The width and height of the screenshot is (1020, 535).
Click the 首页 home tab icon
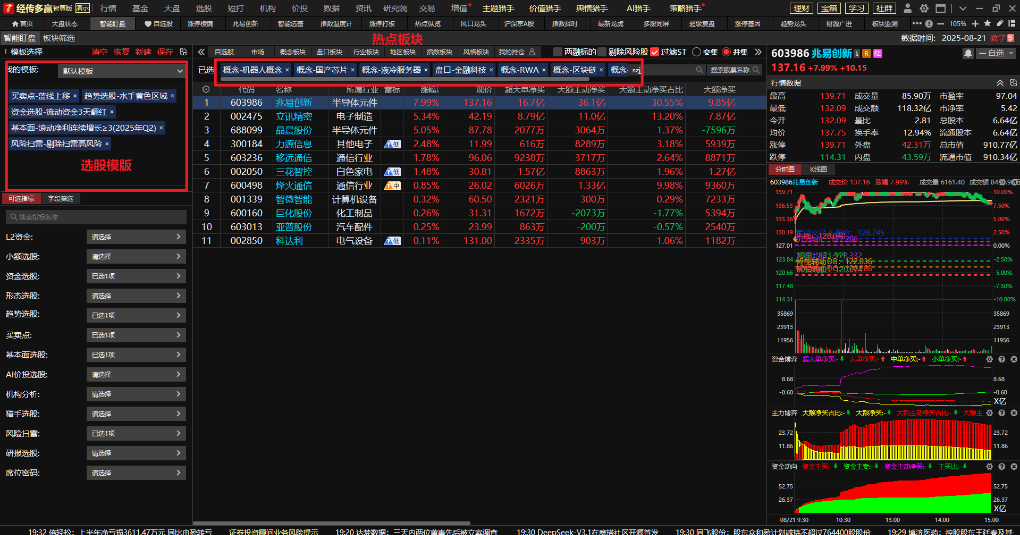pos(16,23)
